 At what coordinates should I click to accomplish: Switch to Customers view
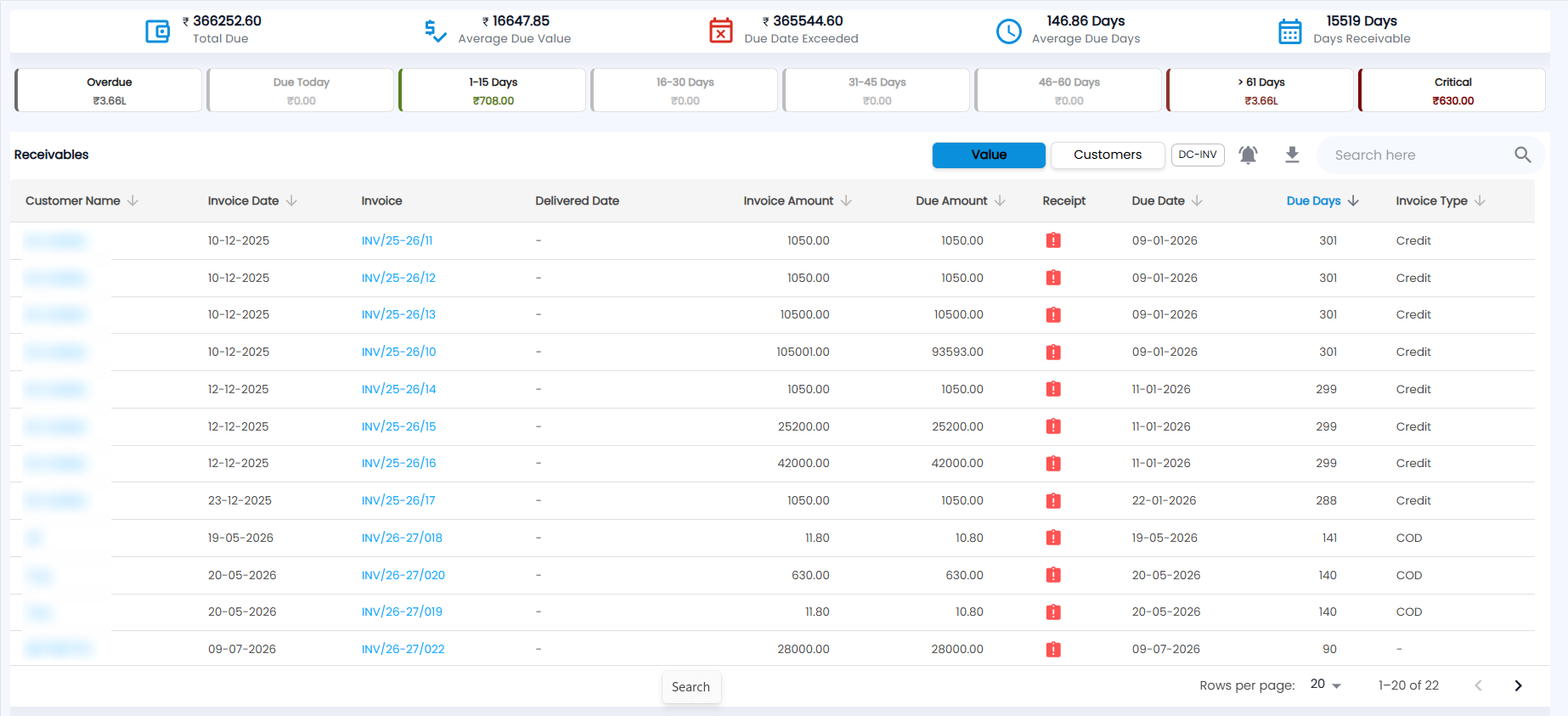tap(1108, 155)
